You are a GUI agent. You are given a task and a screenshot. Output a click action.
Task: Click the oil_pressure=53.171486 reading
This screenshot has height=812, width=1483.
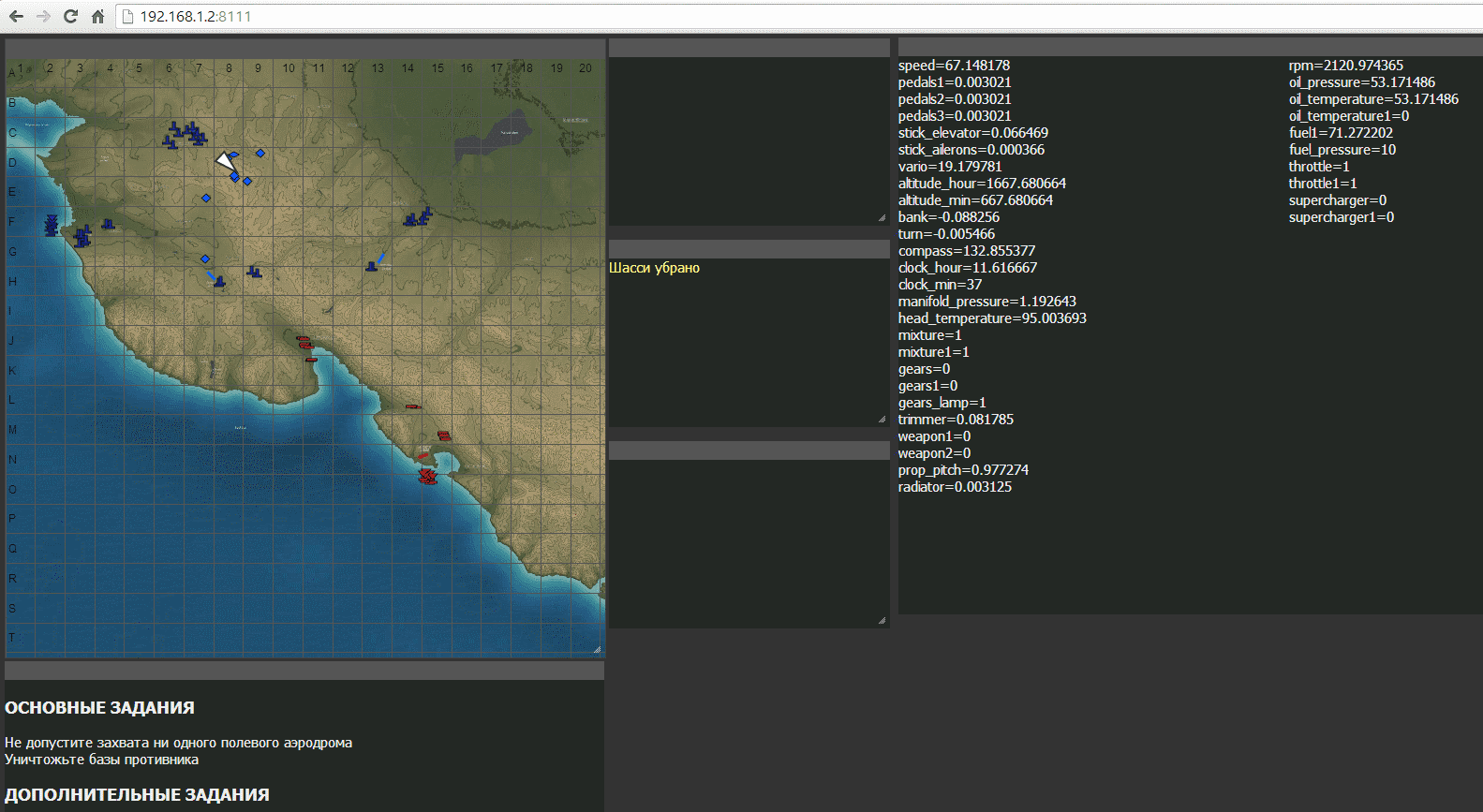(1361, 82)
